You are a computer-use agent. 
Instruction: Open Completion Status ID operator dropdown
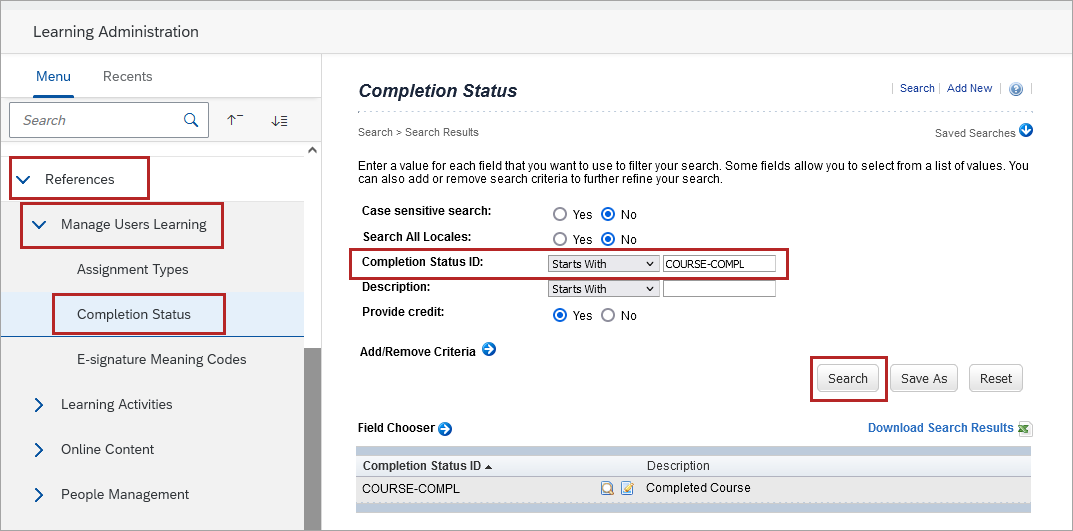coord(603,264)
